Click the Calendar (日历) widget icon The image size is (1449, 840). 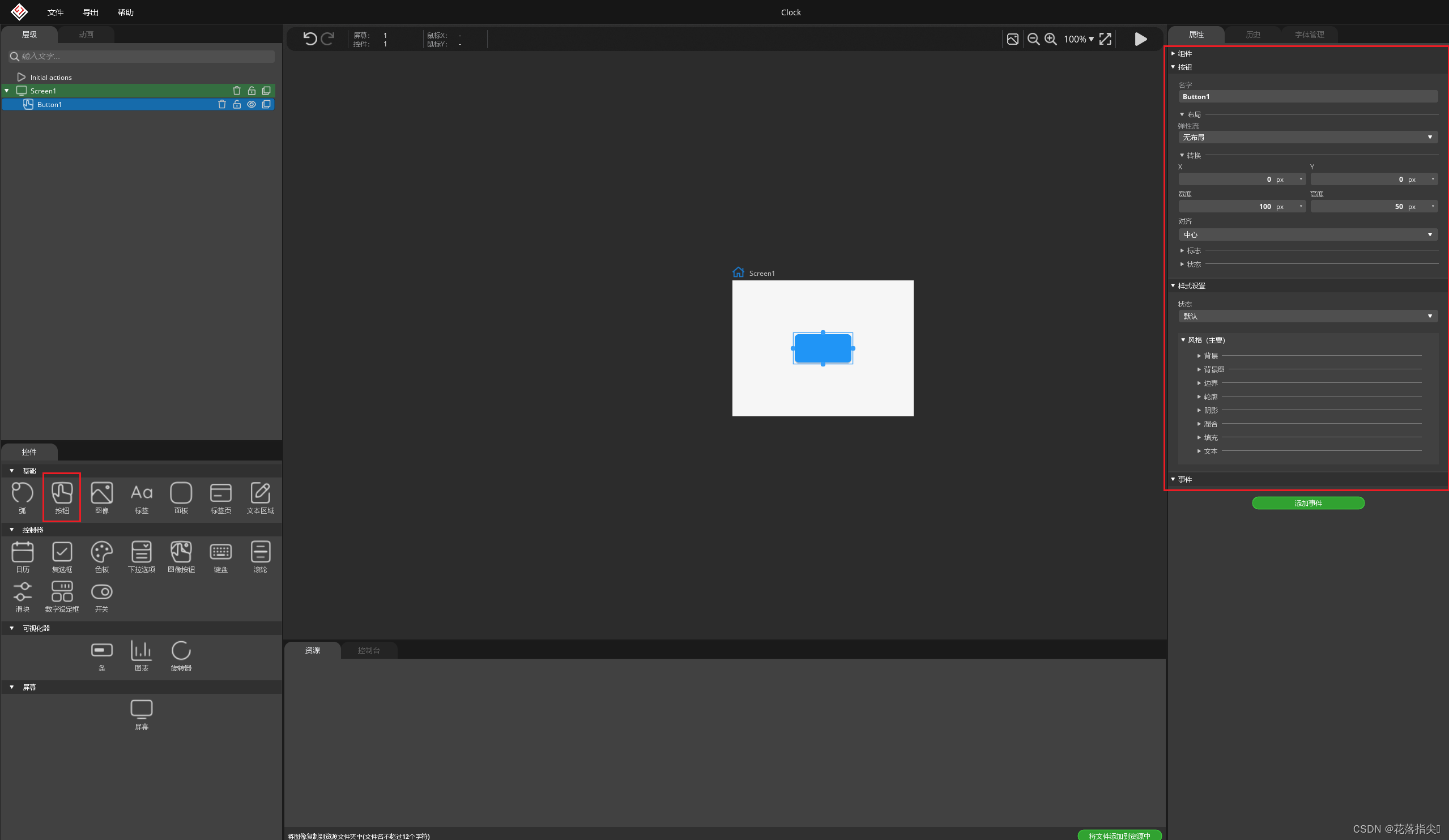[x=23, y=552]
